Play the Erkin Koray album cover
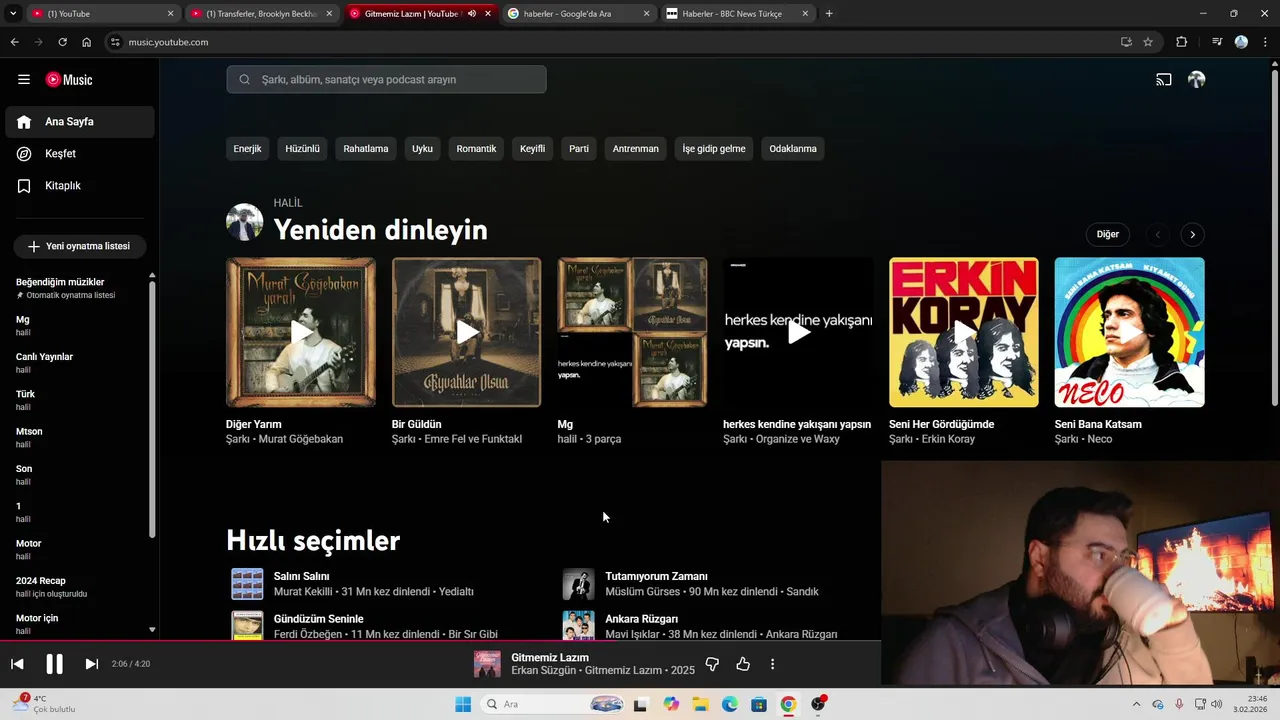1280x720 pixels. 964,332
